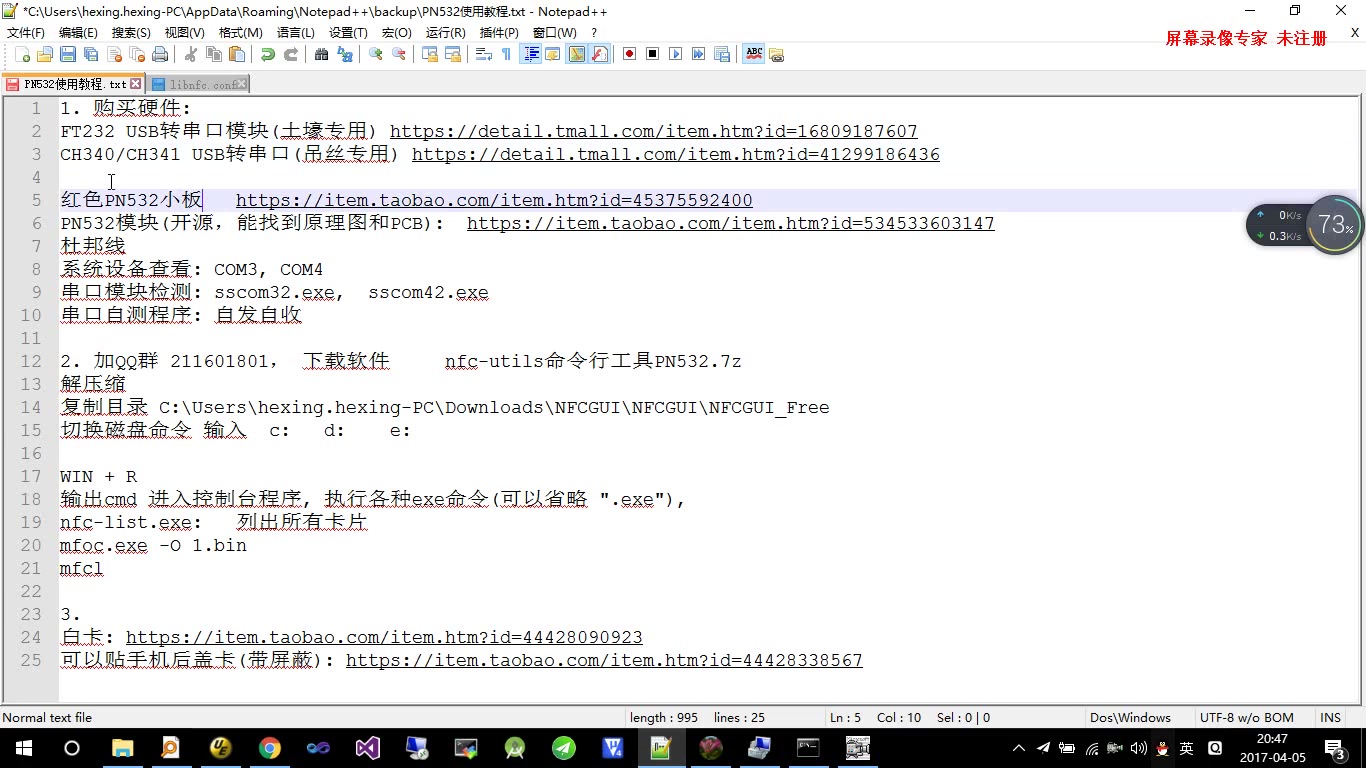The width and height of the screenshot is (1366, 768).
Task: Start macro recording with red dot
Action: point(630,54)
